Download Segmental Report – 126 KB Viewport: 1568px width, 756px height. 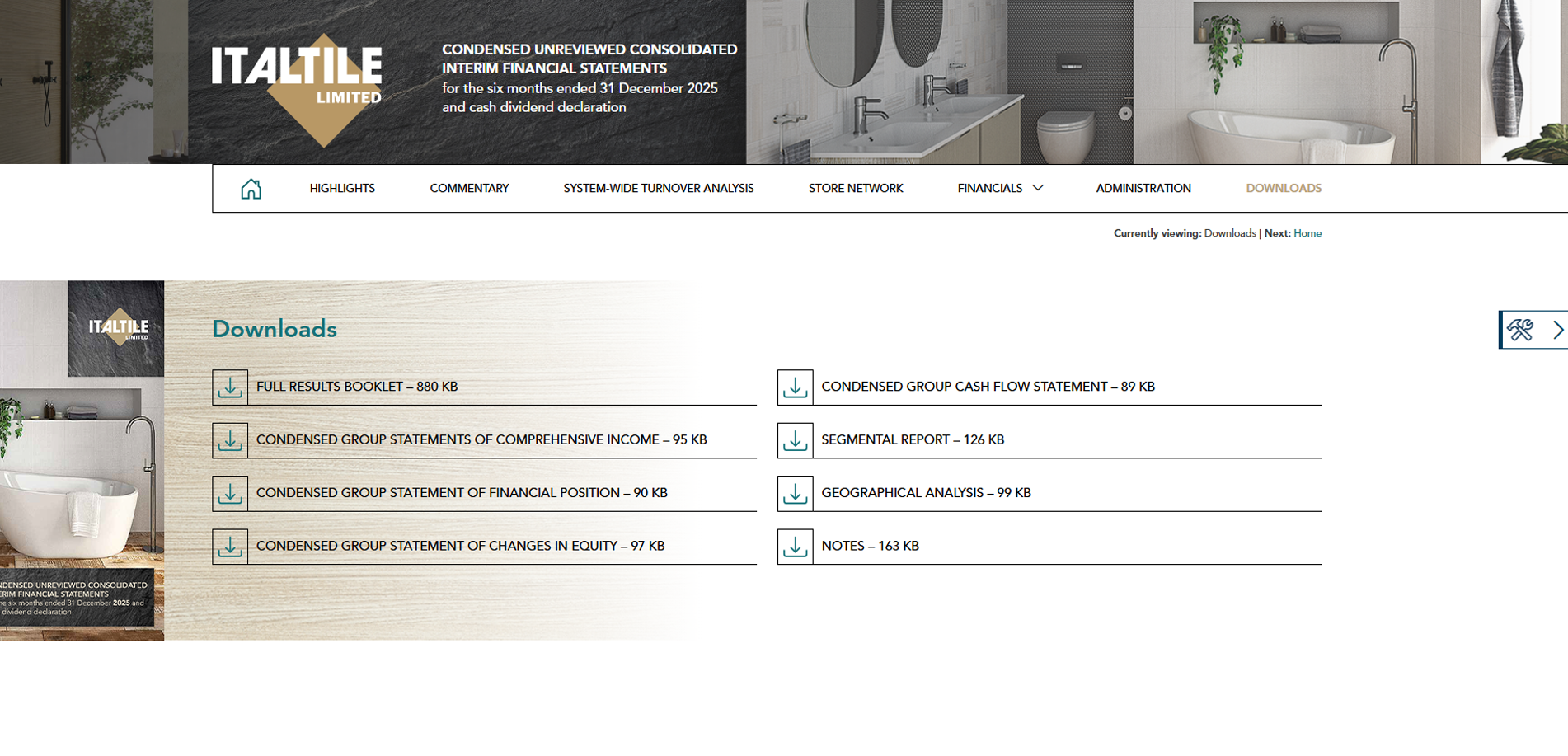tap(913, 440)
